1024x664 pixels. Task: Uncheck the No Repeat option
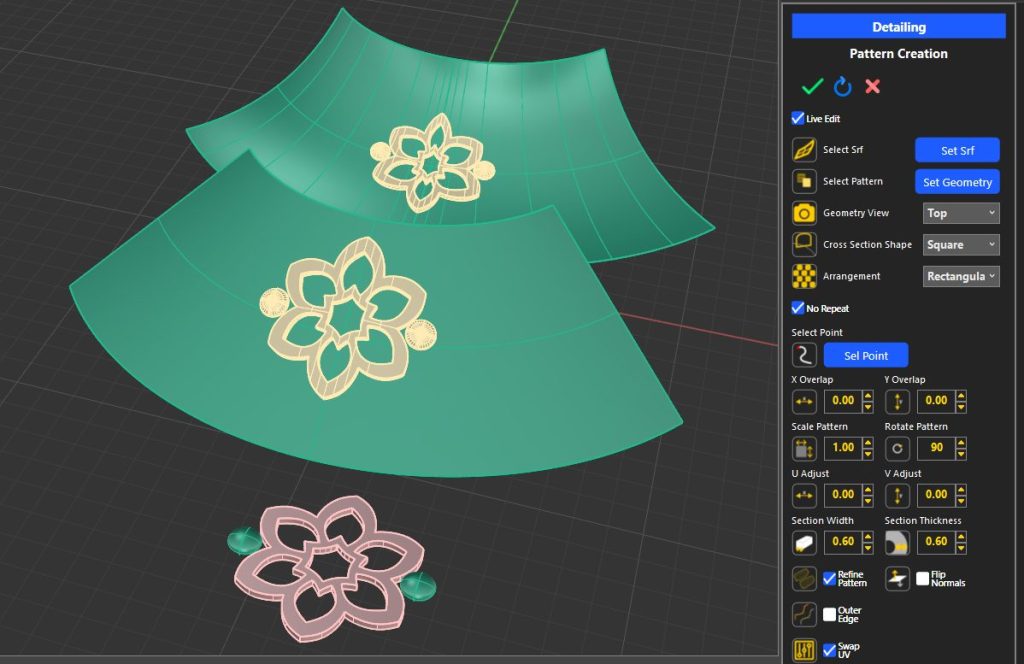798,308
